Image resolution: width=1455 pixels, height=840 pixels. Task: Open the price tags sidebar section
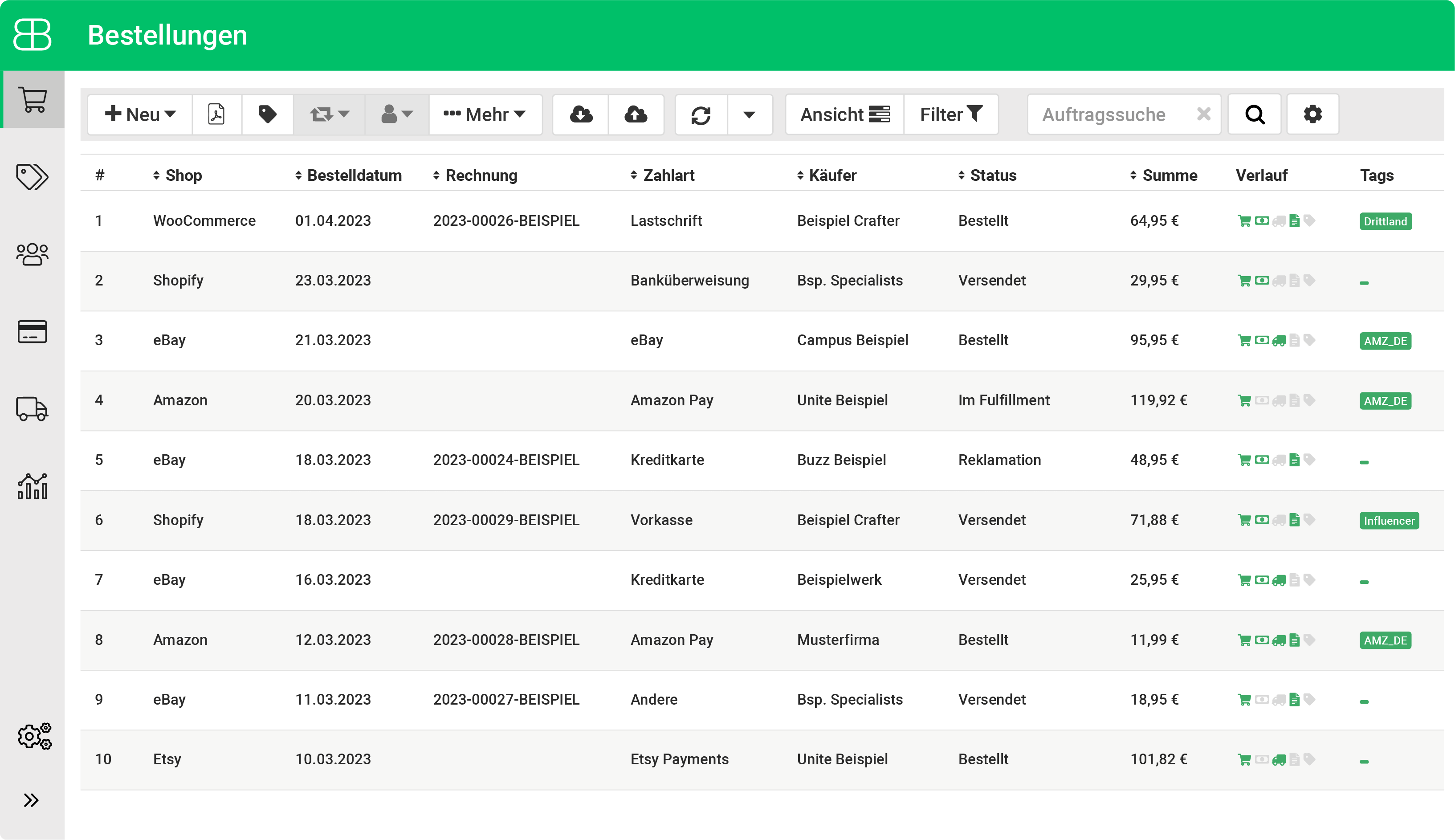pyautogui.click(x=33, y=176)
